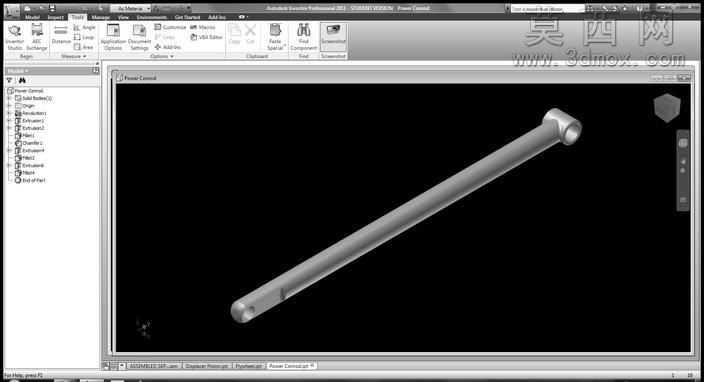704x382 pixels.
Task: Switch to the Flywheel document tab
Action: click(248, 366)
